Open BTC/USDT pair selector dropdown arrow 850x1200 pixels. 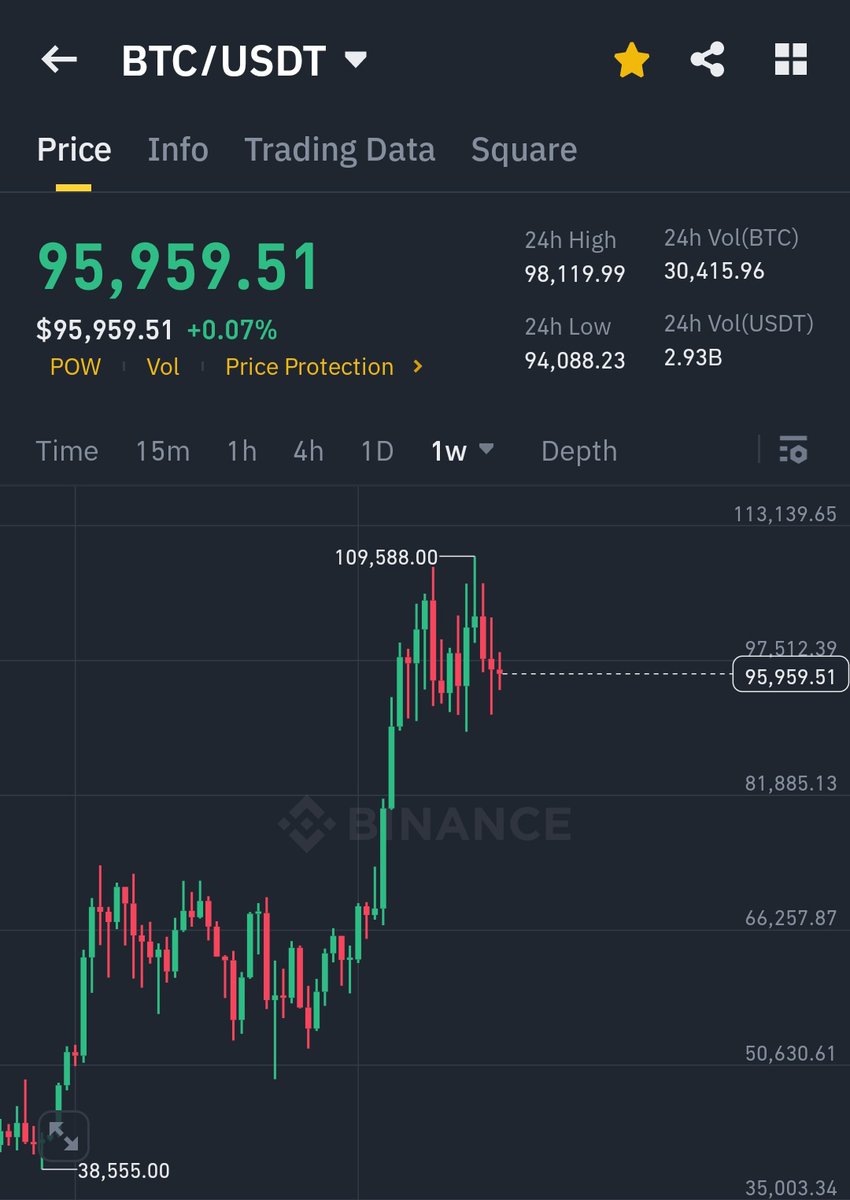pyautogui.click(x=355, y=60)
